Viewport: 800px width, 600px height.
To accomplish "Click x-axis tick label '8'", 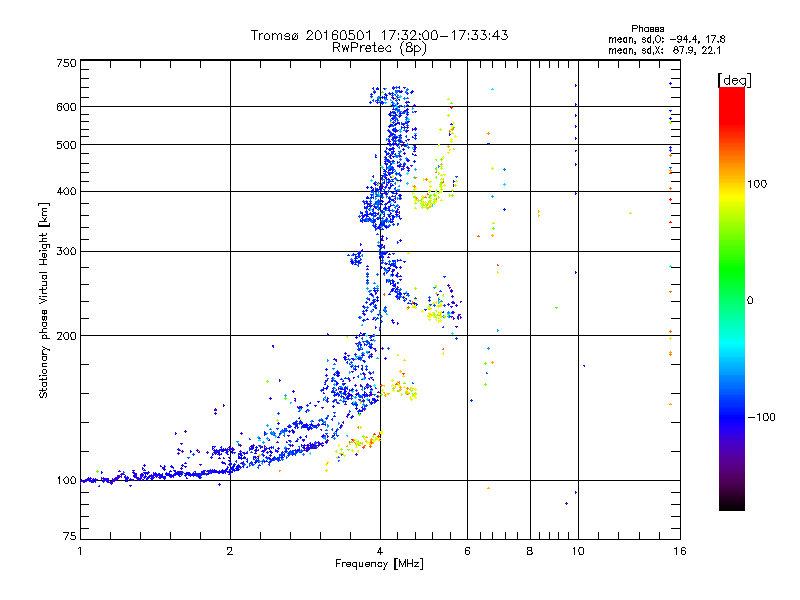I will (x=530, y=551).
